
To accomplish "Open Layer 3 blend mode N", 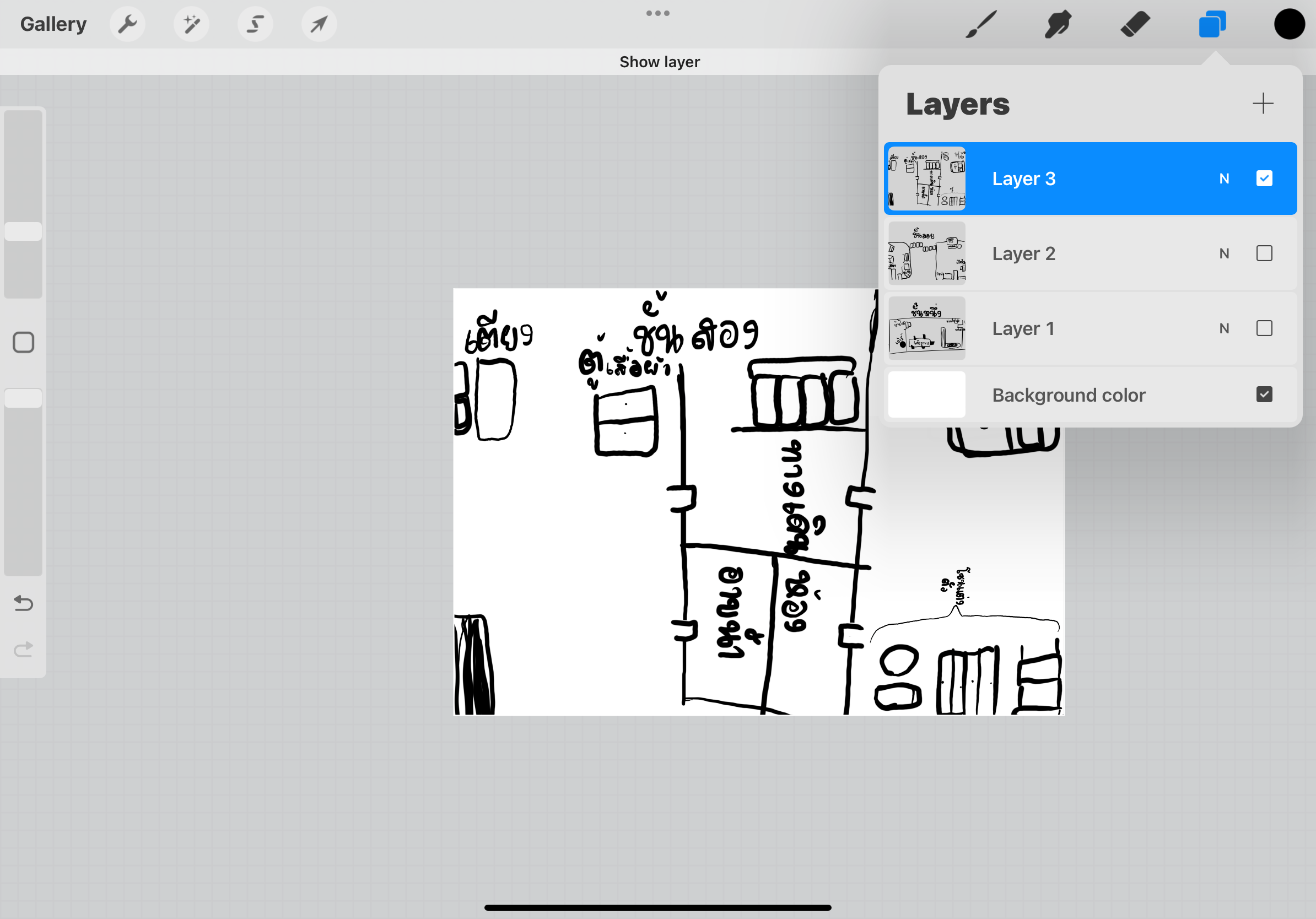I will pyautogui.click(x=1224, y=179).
